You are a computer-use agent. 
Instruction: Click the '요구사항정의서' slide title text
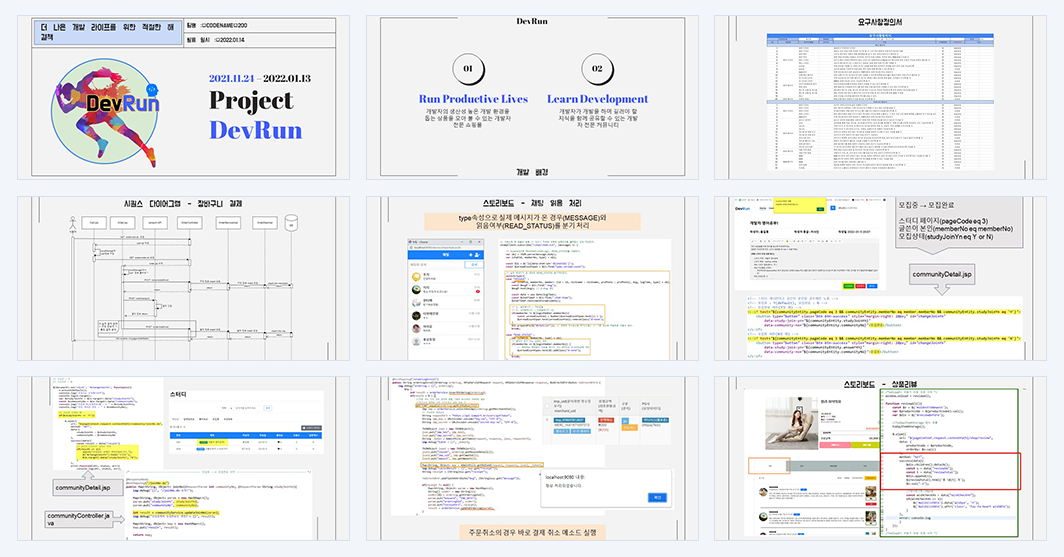(880, 22)
